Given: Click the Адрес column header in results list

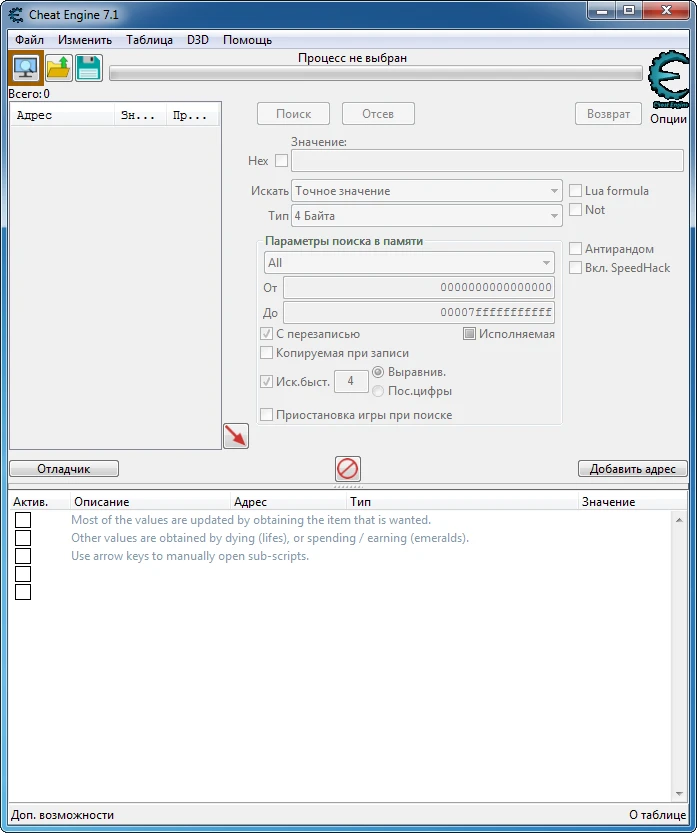Looking at the screenshot, I should [x=63, y=115].
